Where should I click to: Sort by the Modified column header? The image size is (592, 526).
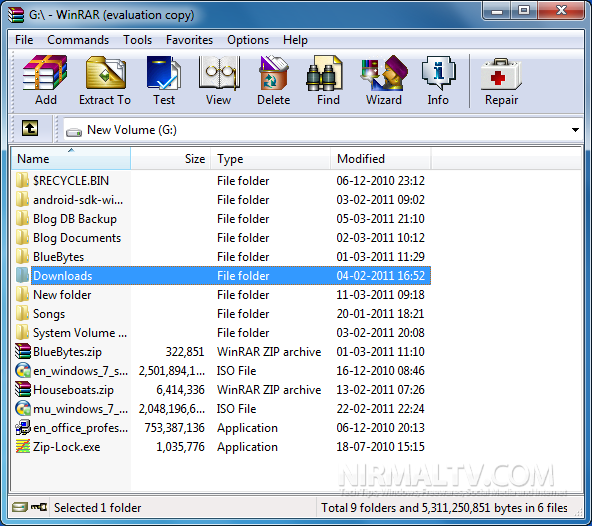click(x=381, y=158)
